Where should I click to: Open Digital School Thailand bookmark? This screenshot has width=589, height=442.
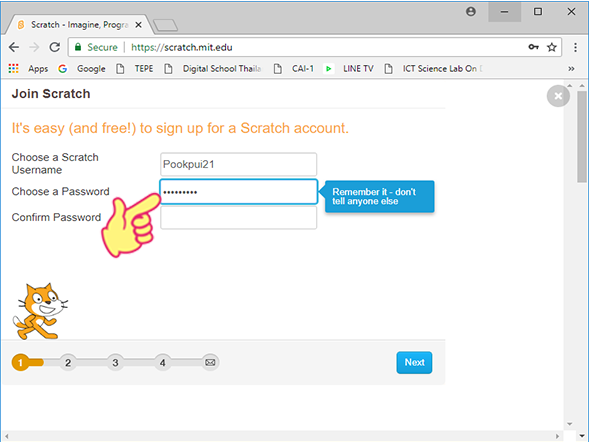[213, 69]
